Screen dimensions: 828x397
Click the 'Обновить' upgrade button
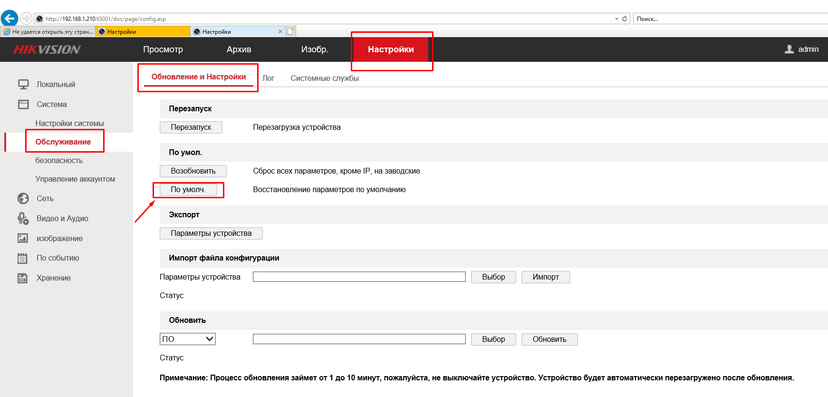click(x=550, y=339)
